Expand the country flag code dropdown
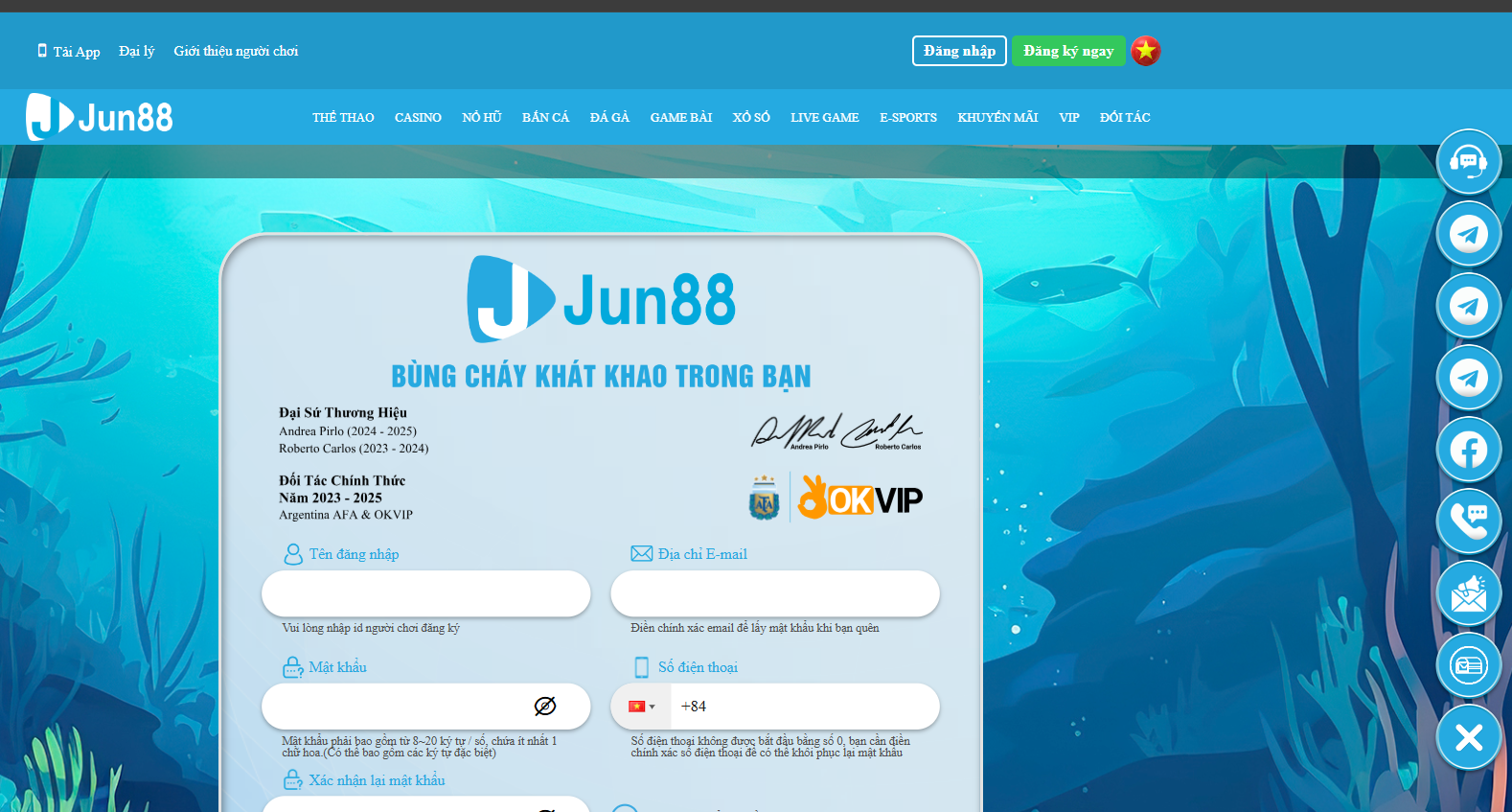The image size is (1512, 812). [x=641, y=707]
